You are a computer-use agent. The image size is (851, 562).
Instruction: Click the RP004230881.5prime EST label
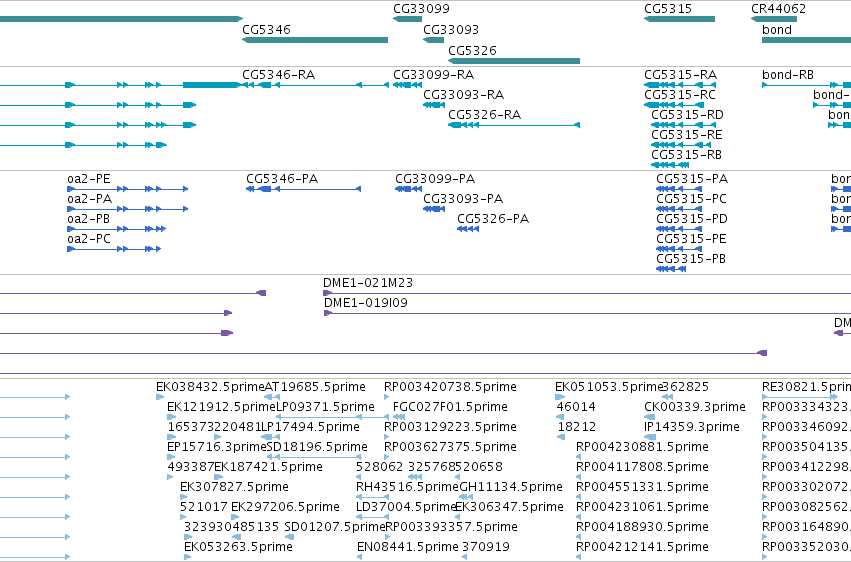[643, 448]
